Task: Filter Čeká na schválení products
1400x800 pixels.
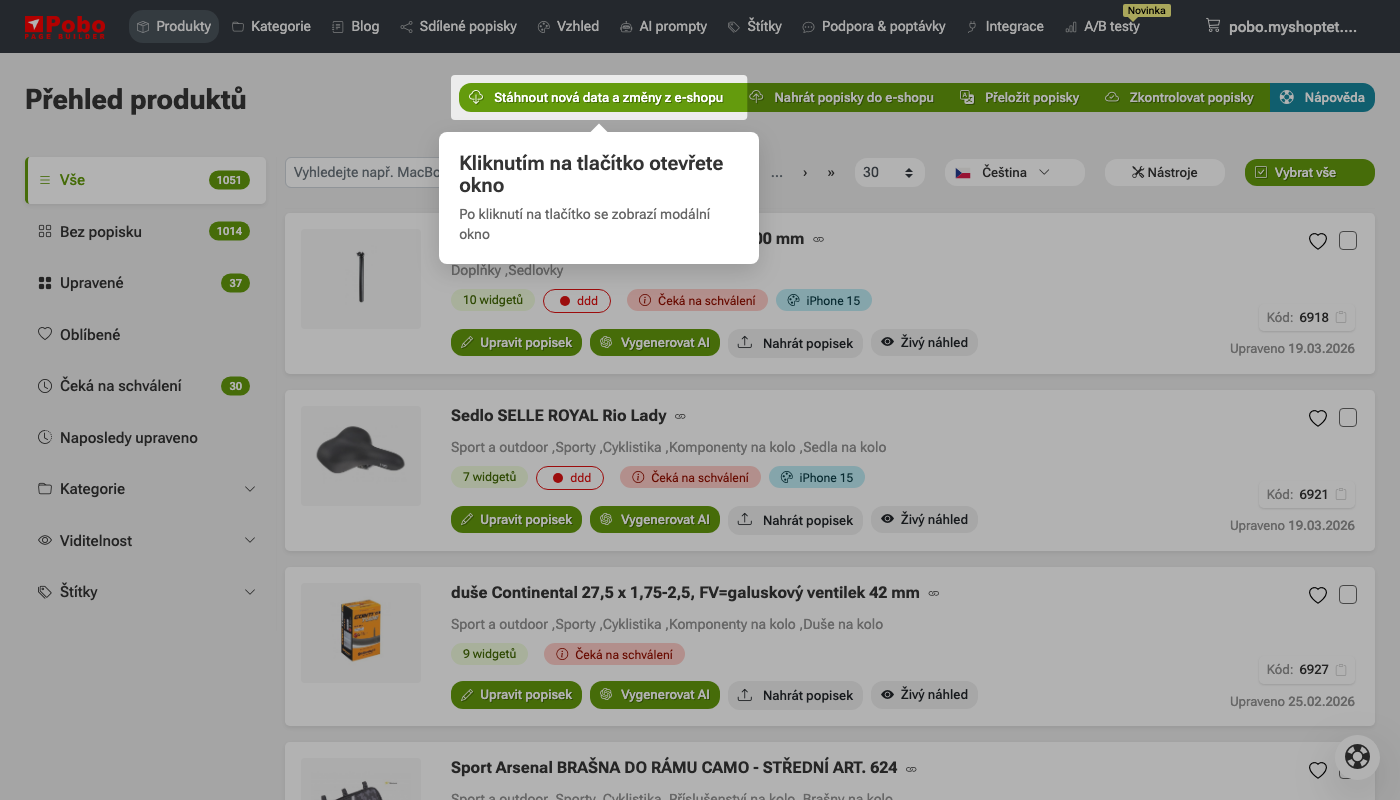Action: (146, 386)
